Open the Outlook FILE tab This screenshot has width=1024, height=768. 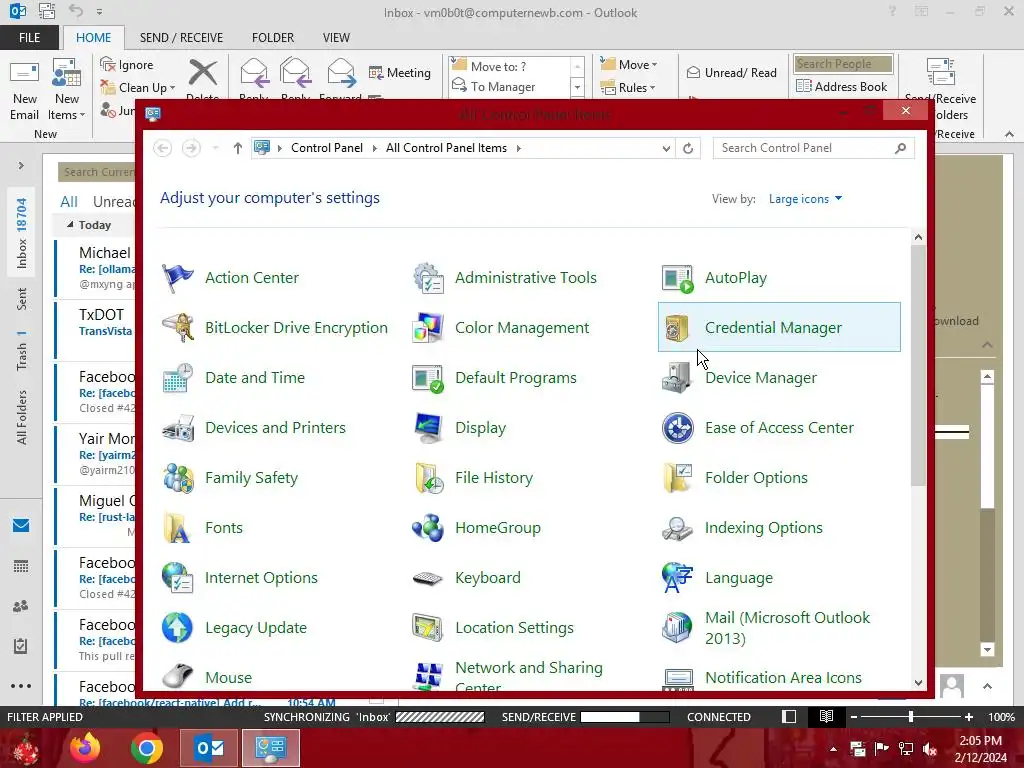click(x=29, y=38)
